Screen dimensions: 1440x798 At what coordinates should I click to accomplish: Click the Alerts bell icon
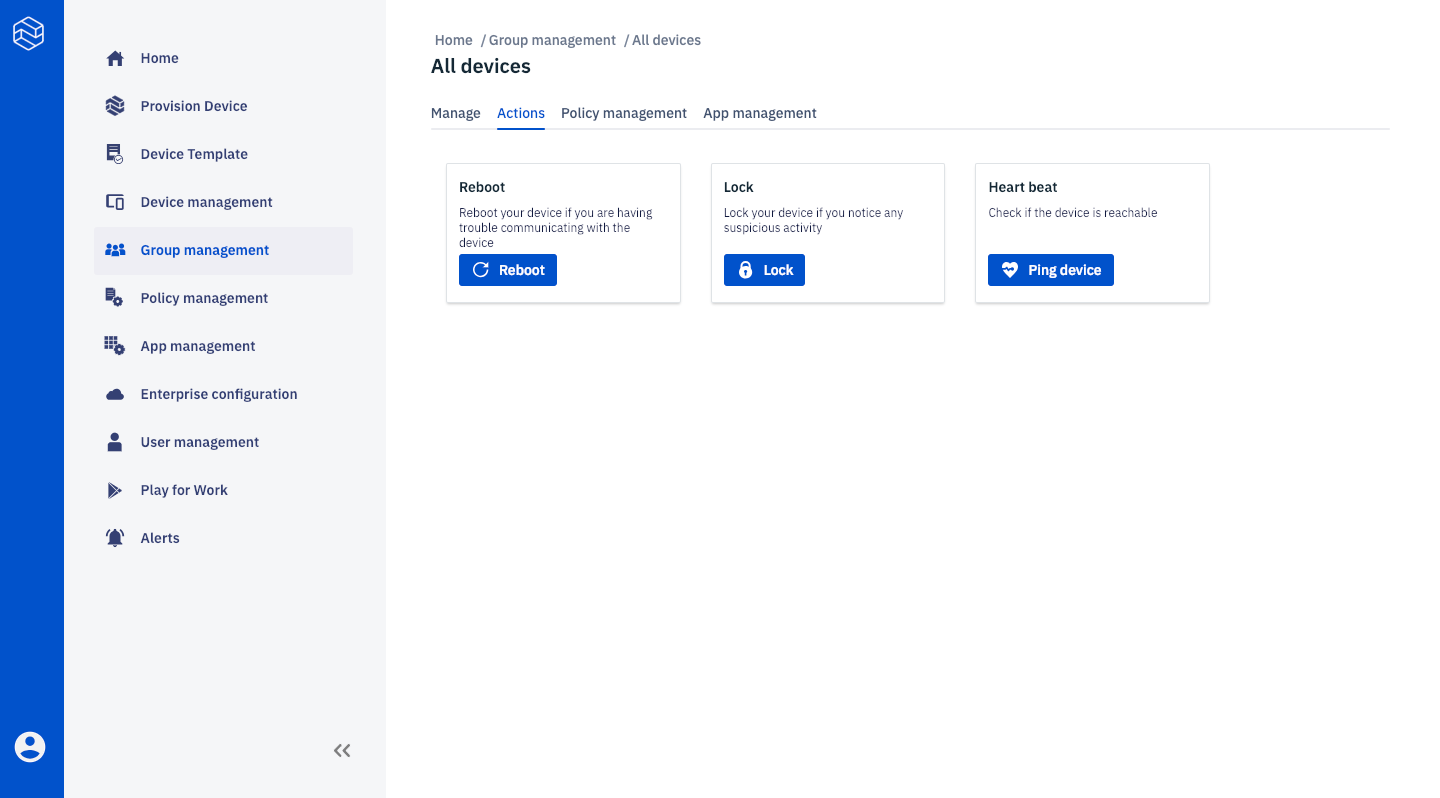[x=115, y=538]
